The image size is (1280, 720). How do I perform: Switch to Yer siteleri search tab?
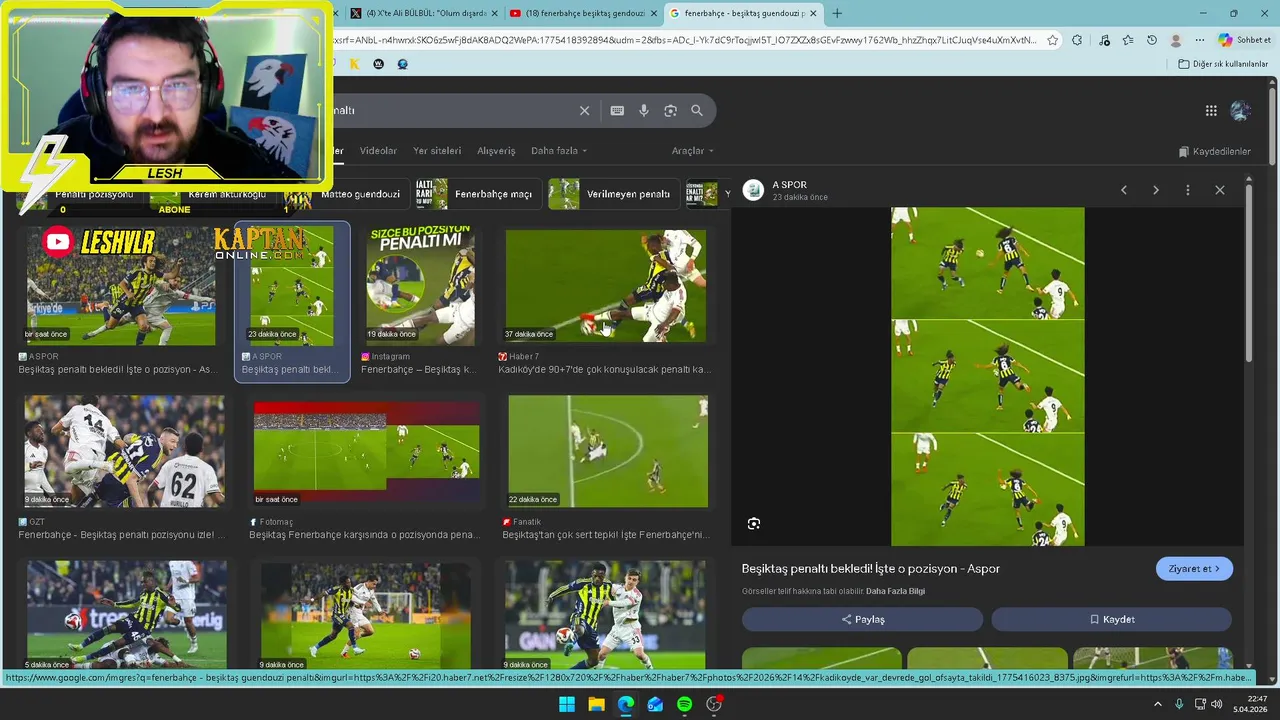pos(437,151)
